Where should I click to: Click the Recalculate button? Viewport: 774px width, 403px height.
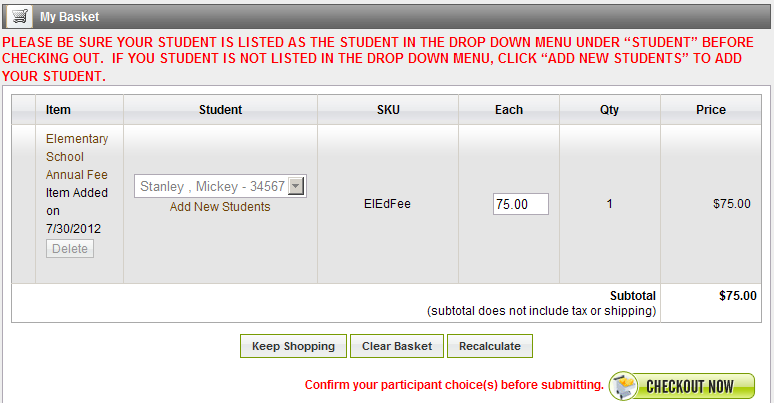(490, 346)
